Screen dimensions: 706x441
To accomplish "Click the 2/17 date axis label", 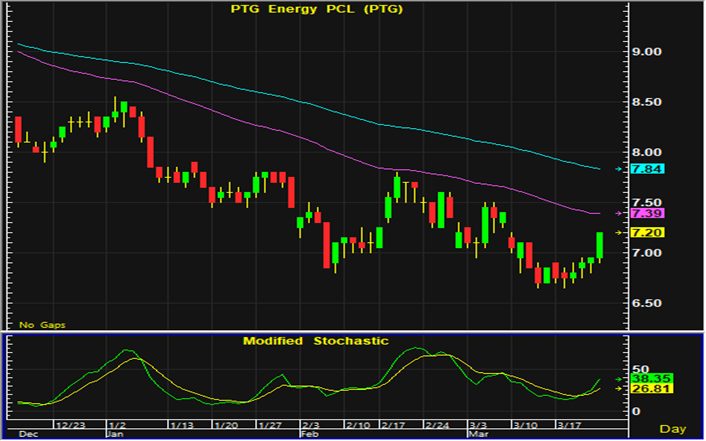I will (393, 425).
